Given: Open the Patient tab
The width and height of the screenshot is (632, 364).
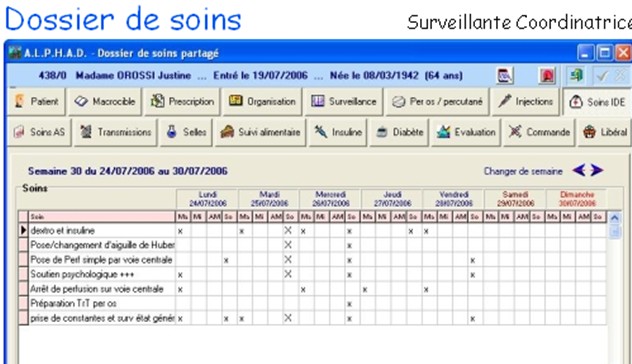Looking at the screenshot, I should (x=36, y=102).
